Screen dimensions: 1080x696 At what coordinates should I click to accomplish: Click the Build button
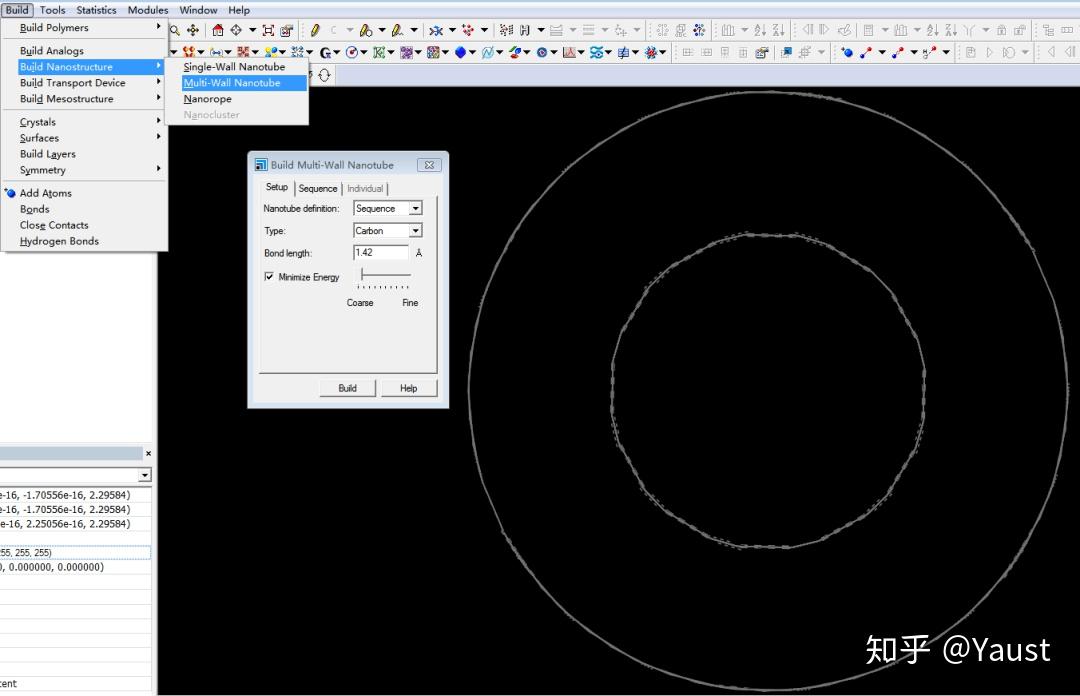[347, 388]
